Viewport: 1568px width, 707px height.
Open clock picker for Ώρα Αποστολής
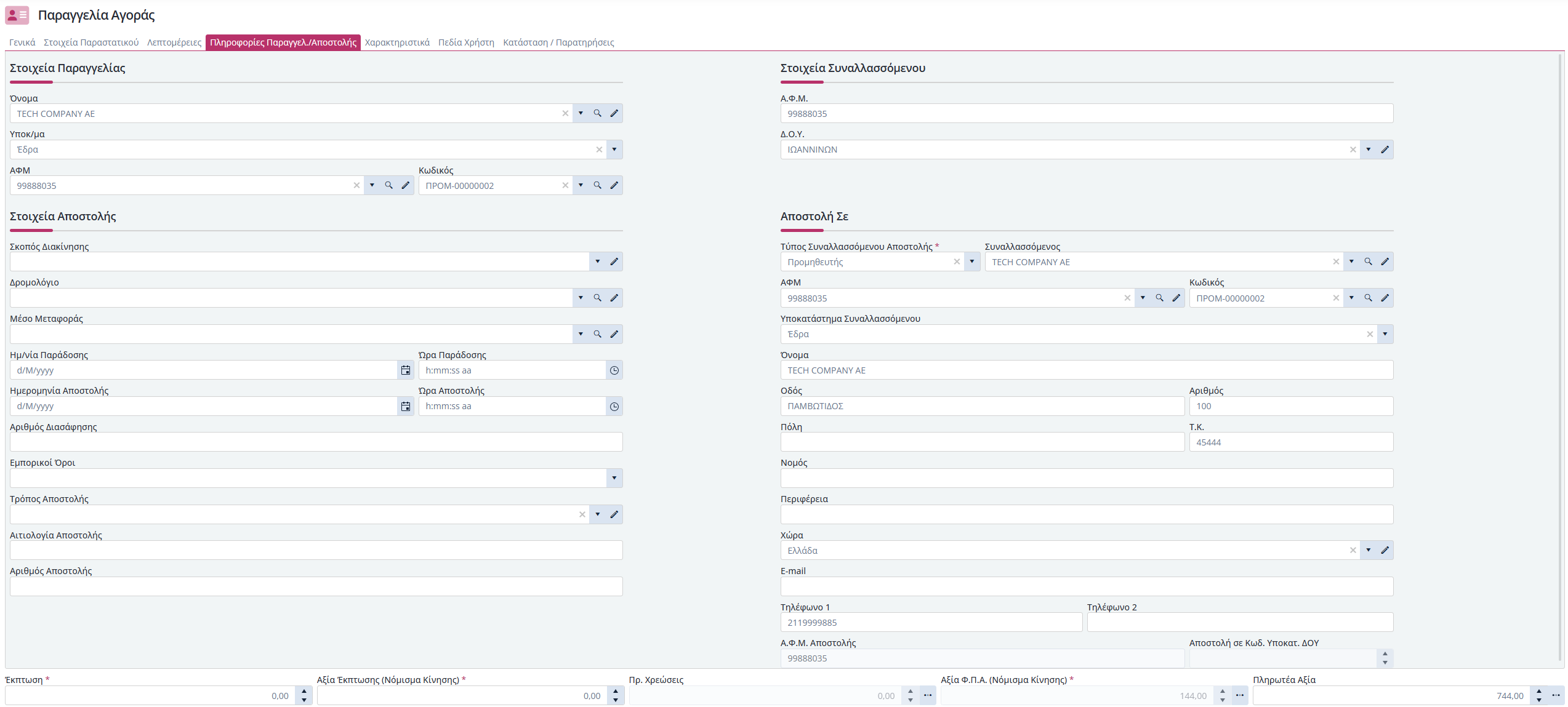pyautogui.click(x=614, y=406)
